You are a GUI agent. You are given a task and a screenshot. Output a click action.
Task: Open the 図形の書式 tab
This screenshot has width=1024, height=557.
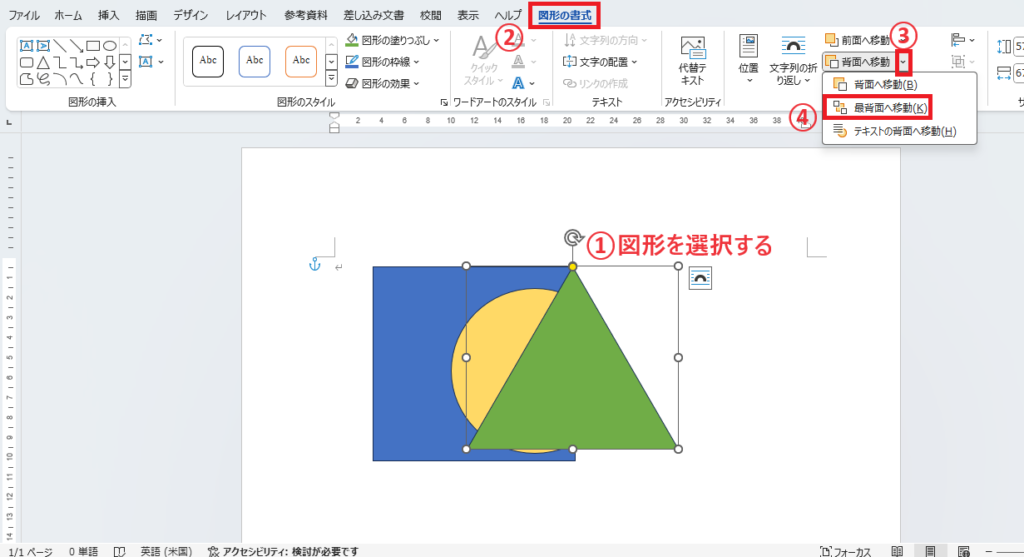pyautogui.click(x=564, y=15)
